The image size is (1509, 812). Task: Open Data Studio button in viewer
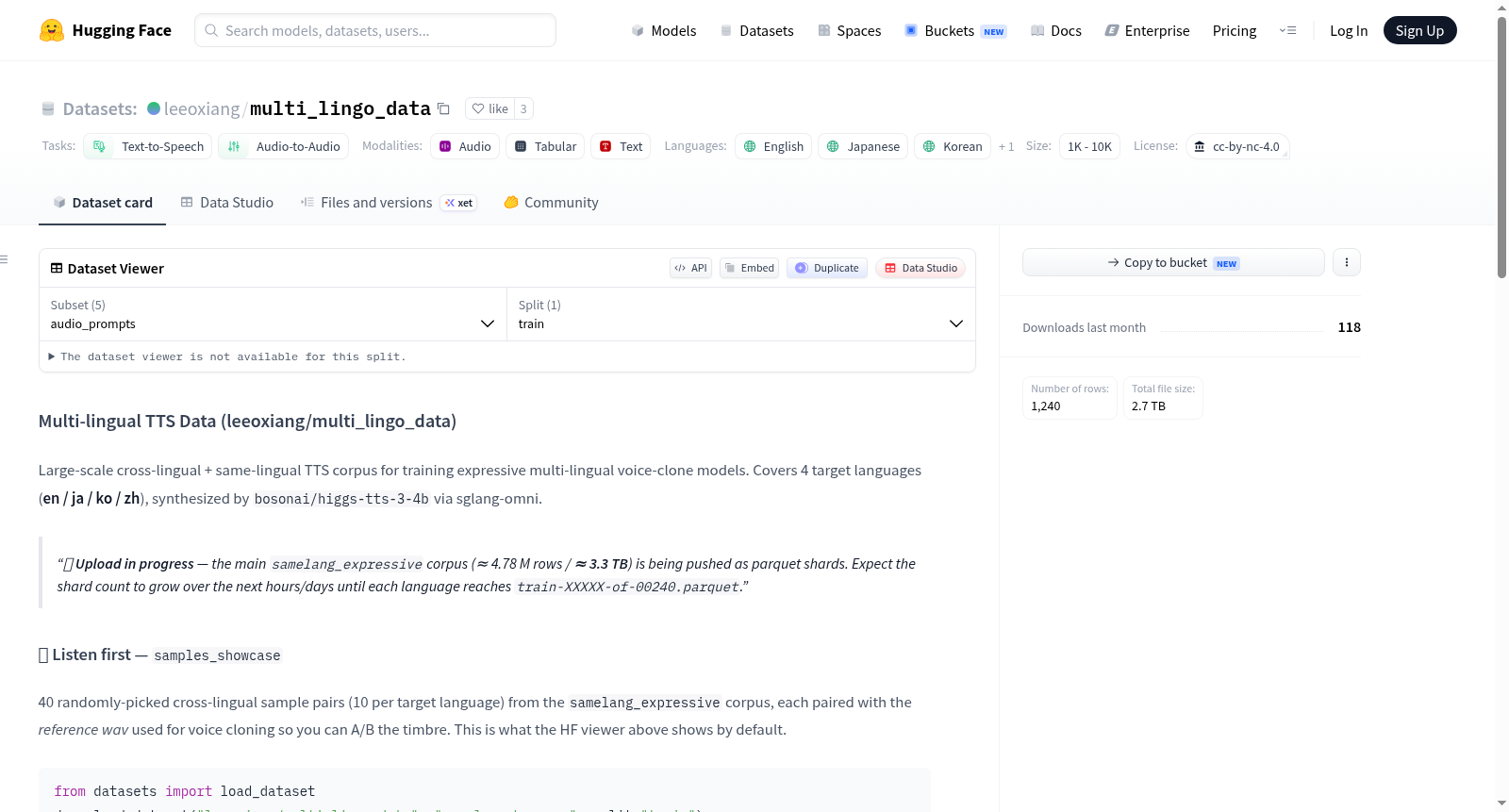[920, 268]
